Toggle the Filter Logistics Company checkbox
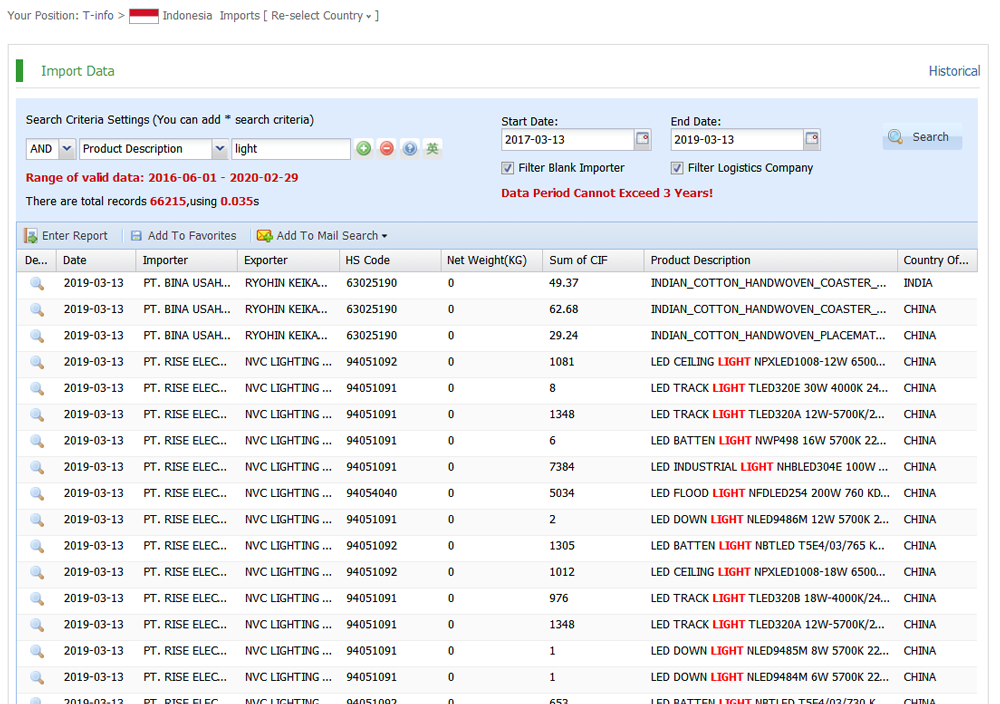The width and height of the screenshot is (1000, 704). [677, 168]
